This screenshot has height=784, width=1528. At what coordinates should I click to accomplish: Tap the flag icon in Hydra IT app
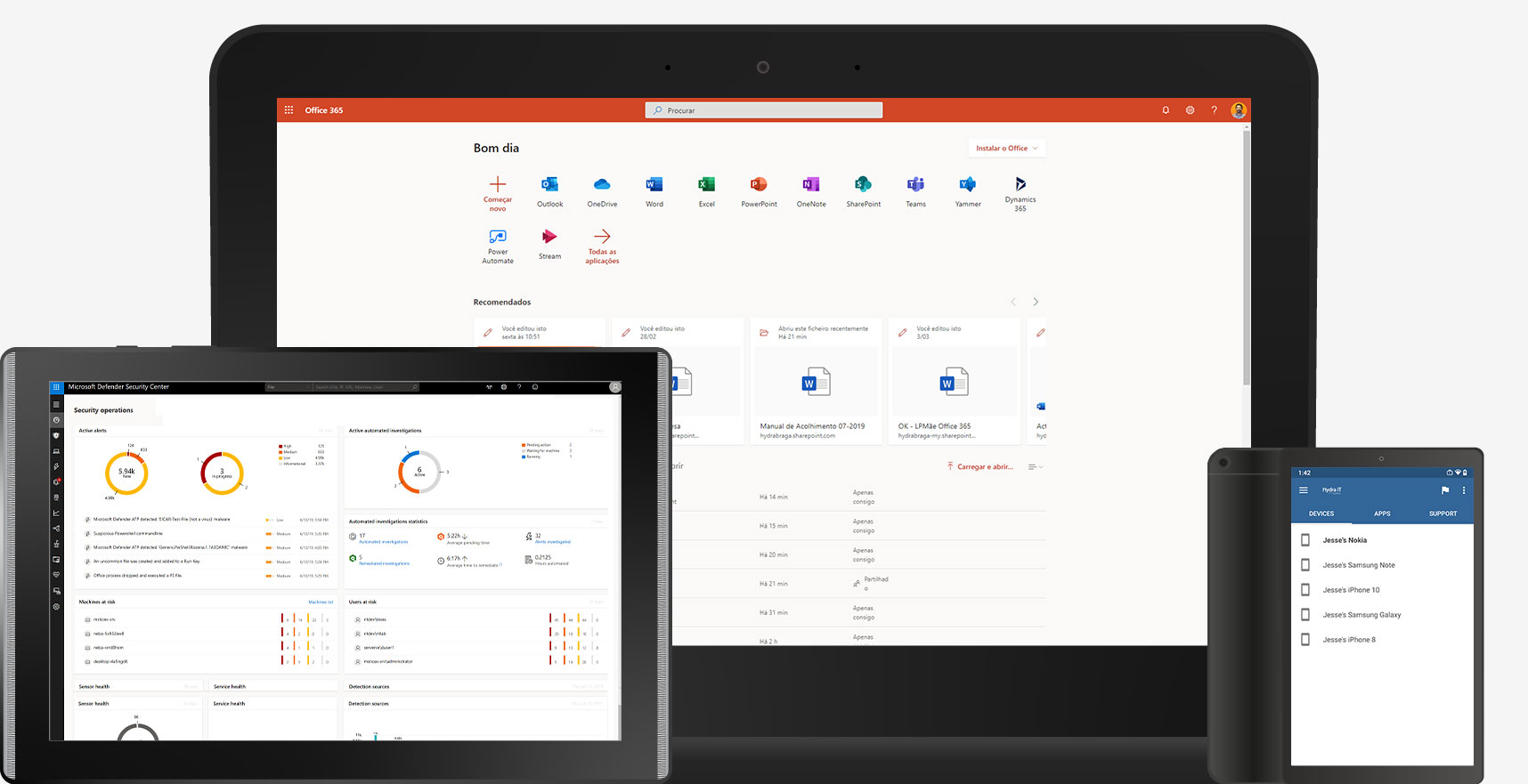(1444, 490)
